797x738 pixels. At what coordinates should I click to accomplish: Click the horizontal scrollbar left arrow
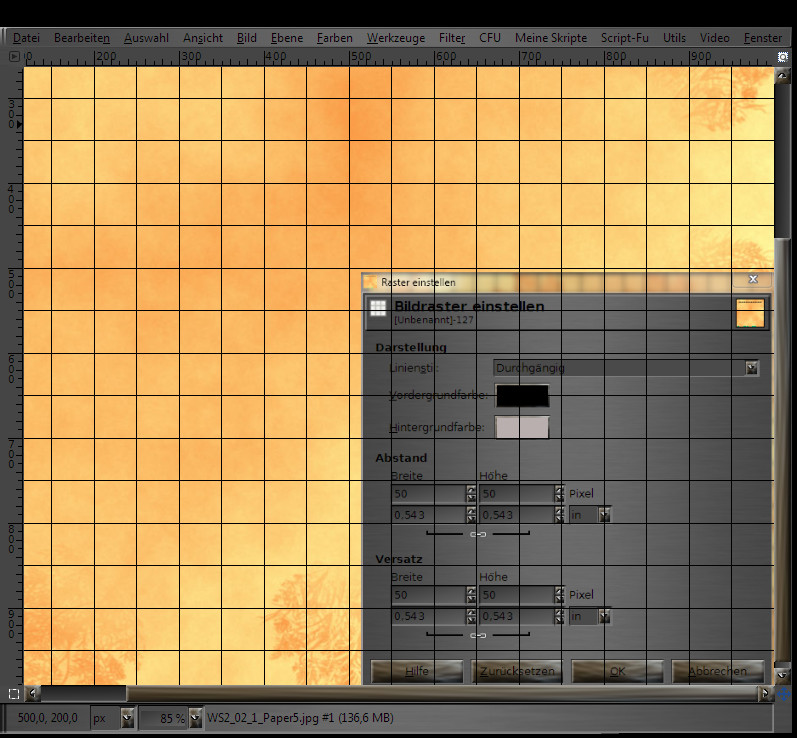click(33, 692)
